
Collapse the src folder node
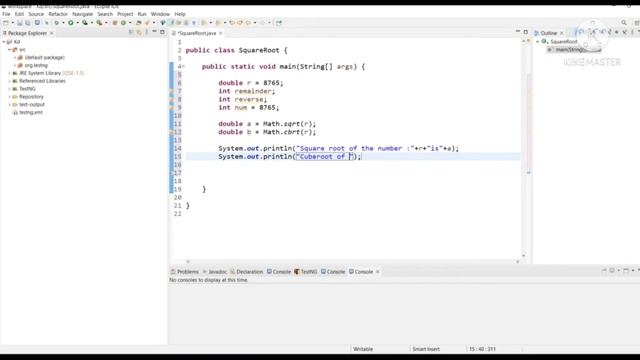pyautogui.click(x=9, y=49)
